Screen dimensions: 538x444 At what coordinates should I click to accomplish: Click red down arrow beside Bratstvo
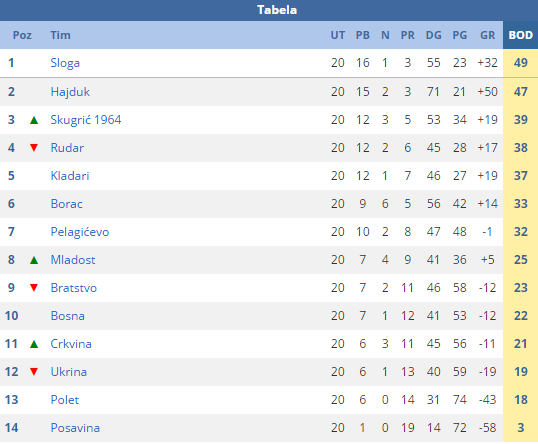(x=34, y=288)
